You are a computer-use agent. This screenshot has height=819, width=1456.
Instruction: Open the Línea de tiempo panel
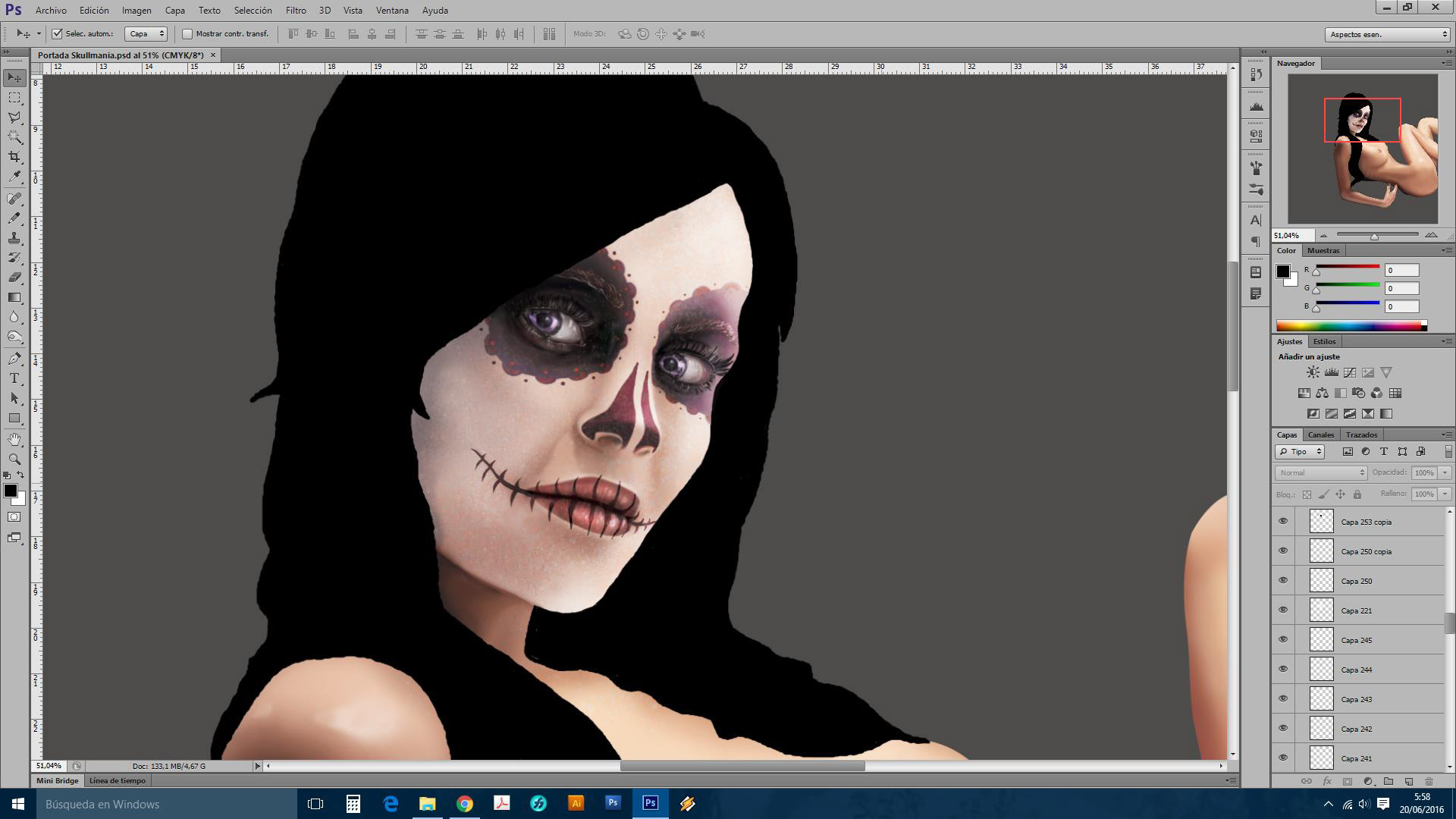[x=118, y=780]
